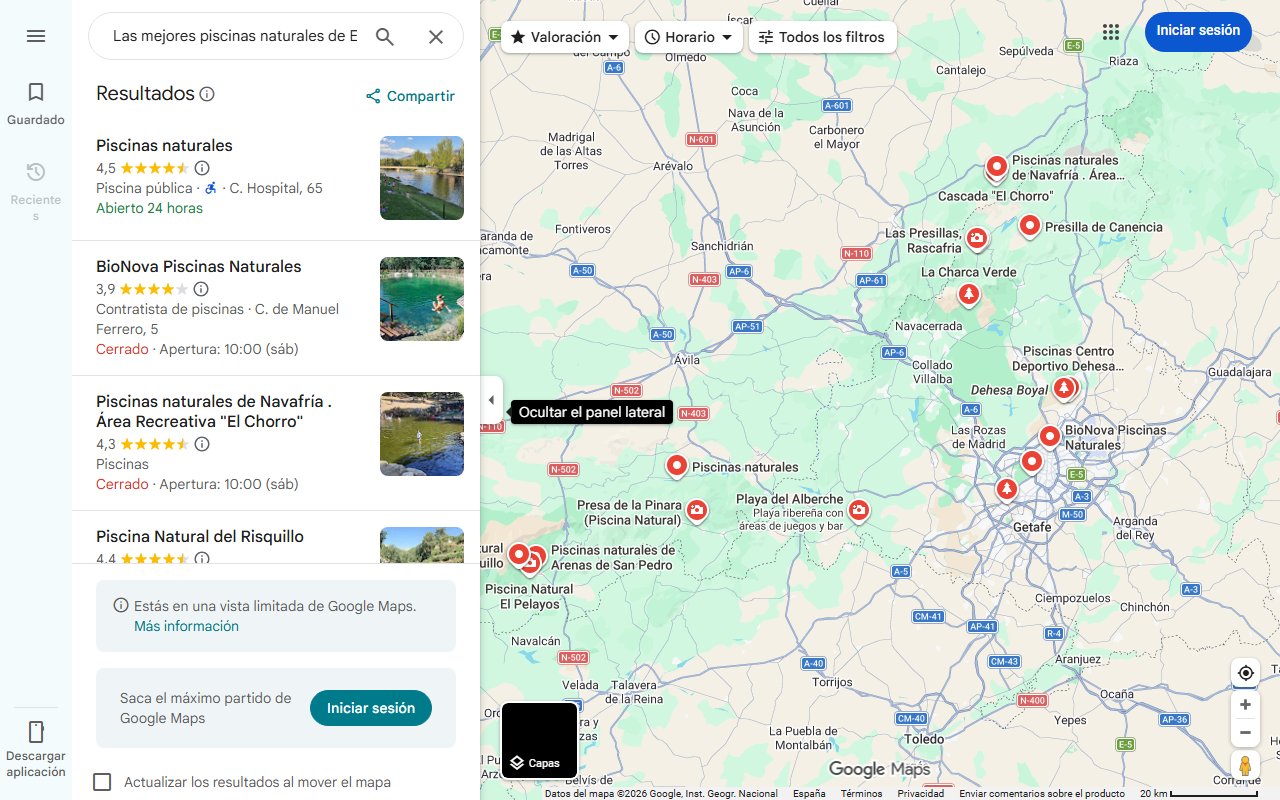The height and width of the screenshot is (800, 1280).
Task: Open Piscinas naturales result title
Action: pos(164,146)
